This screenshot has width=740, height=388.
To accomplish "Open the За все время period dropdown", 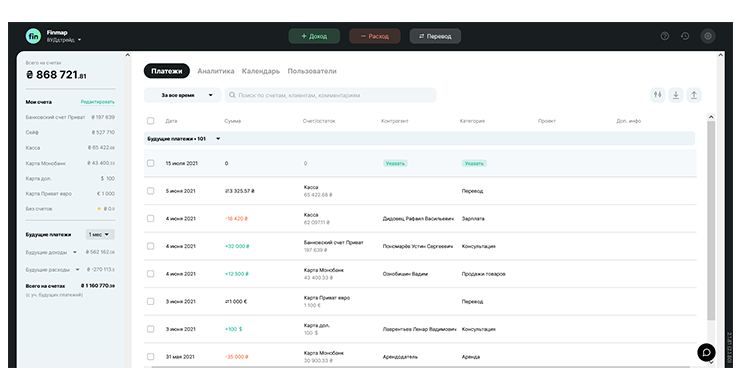I will point(182,95).
